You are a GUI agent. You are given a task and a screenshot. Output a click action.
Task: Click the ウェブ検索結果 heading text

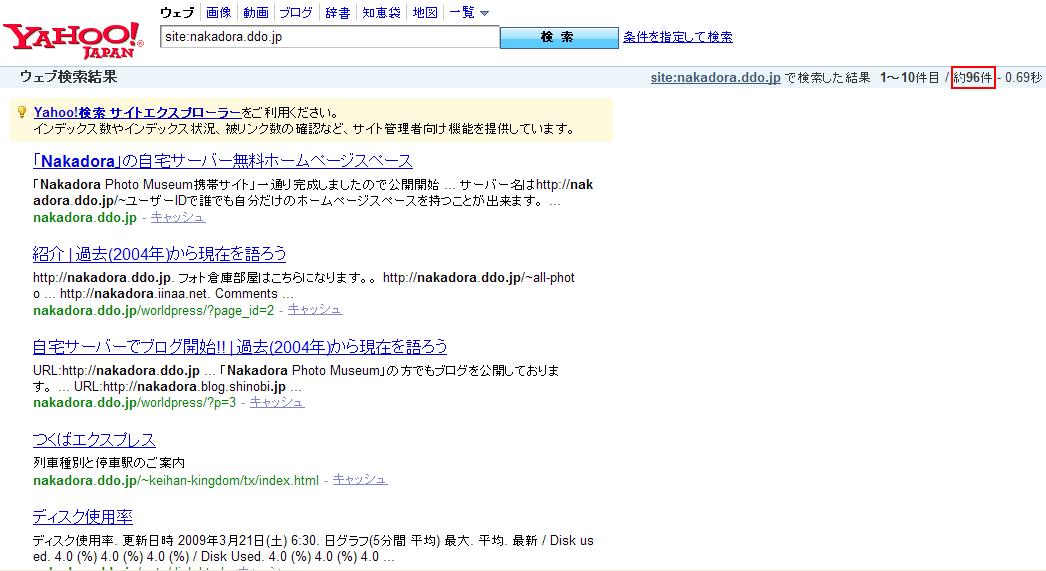[x=68, y=77]
